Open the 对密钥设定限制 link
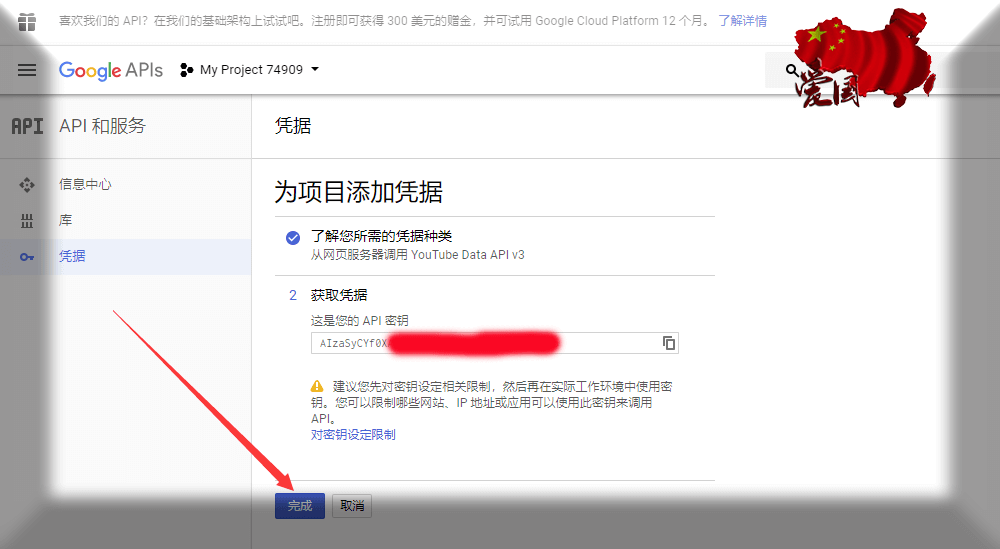The width and height of the screenshot is (1000, 549). pos(353,435)
